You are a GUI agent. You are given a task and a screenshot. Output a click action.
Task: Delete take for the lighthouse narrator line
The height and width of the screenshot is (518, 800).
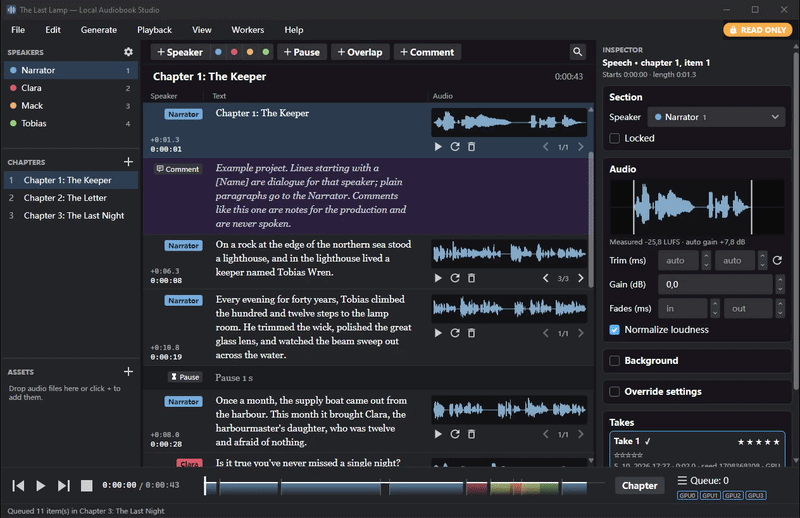coord(471,278)
